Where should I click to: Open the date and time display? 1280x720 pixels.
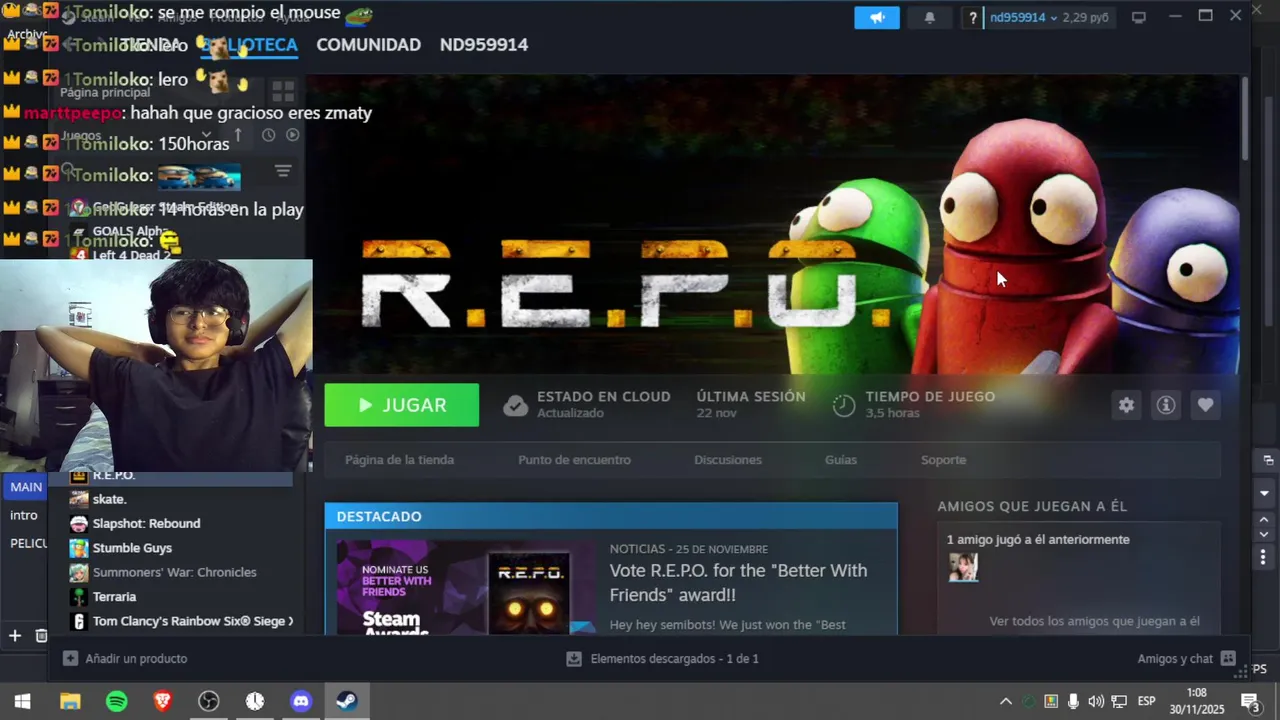1196,701
